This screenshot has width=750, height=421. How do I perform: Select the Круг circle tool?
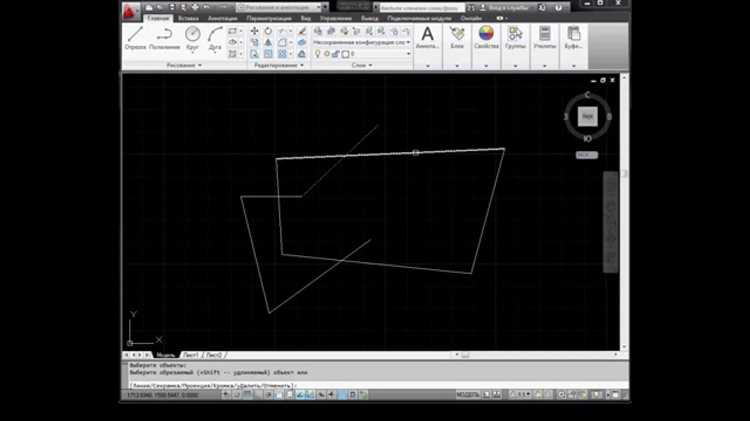pyautogui.click(x=193, y=38)
